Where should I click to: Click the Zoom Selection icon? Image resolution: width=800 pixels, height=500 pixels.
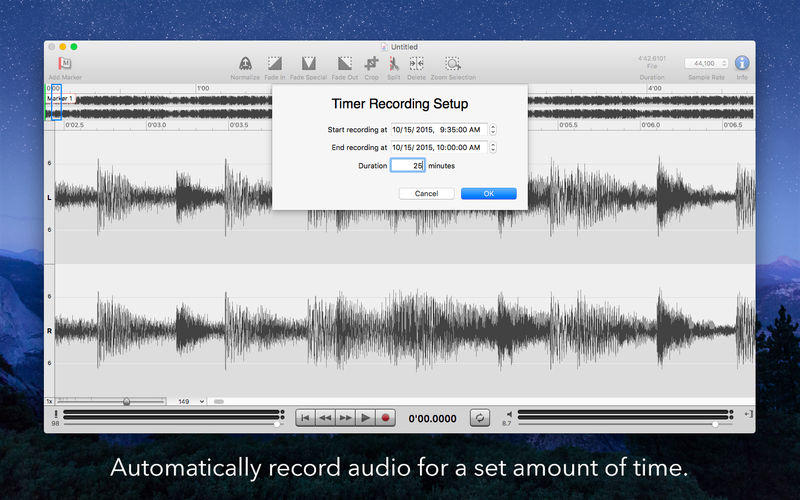453,63
